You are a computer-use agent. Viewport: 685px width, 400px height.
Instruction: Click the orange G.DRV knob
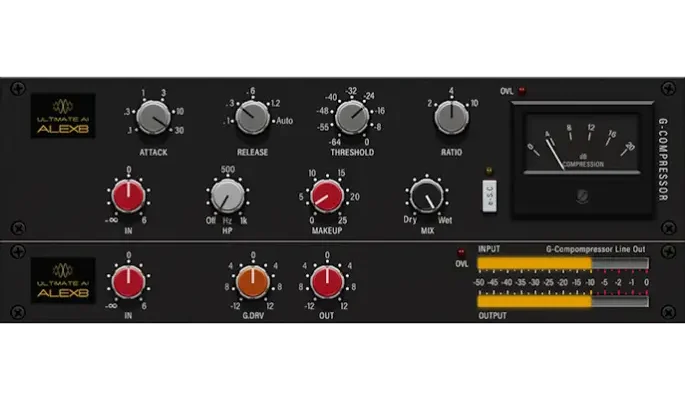[253, 282]
